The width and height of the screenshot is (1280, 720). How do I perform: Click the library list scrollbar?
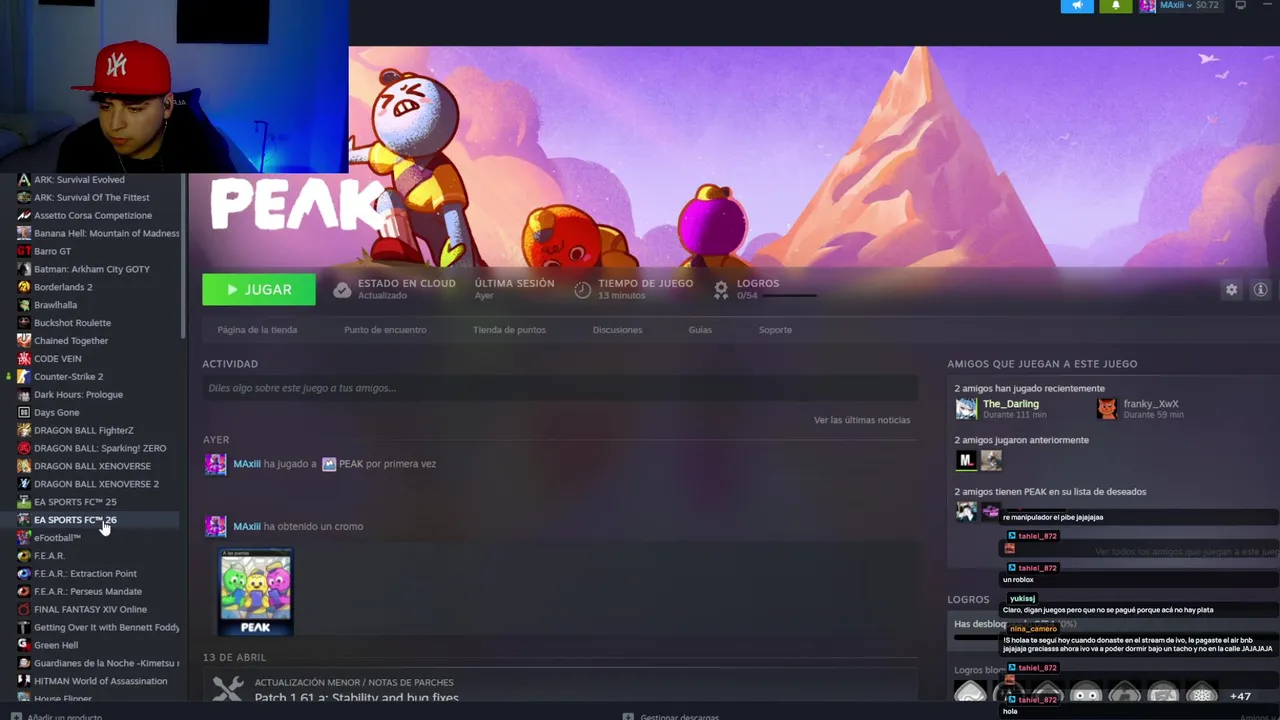coord(183,255)
